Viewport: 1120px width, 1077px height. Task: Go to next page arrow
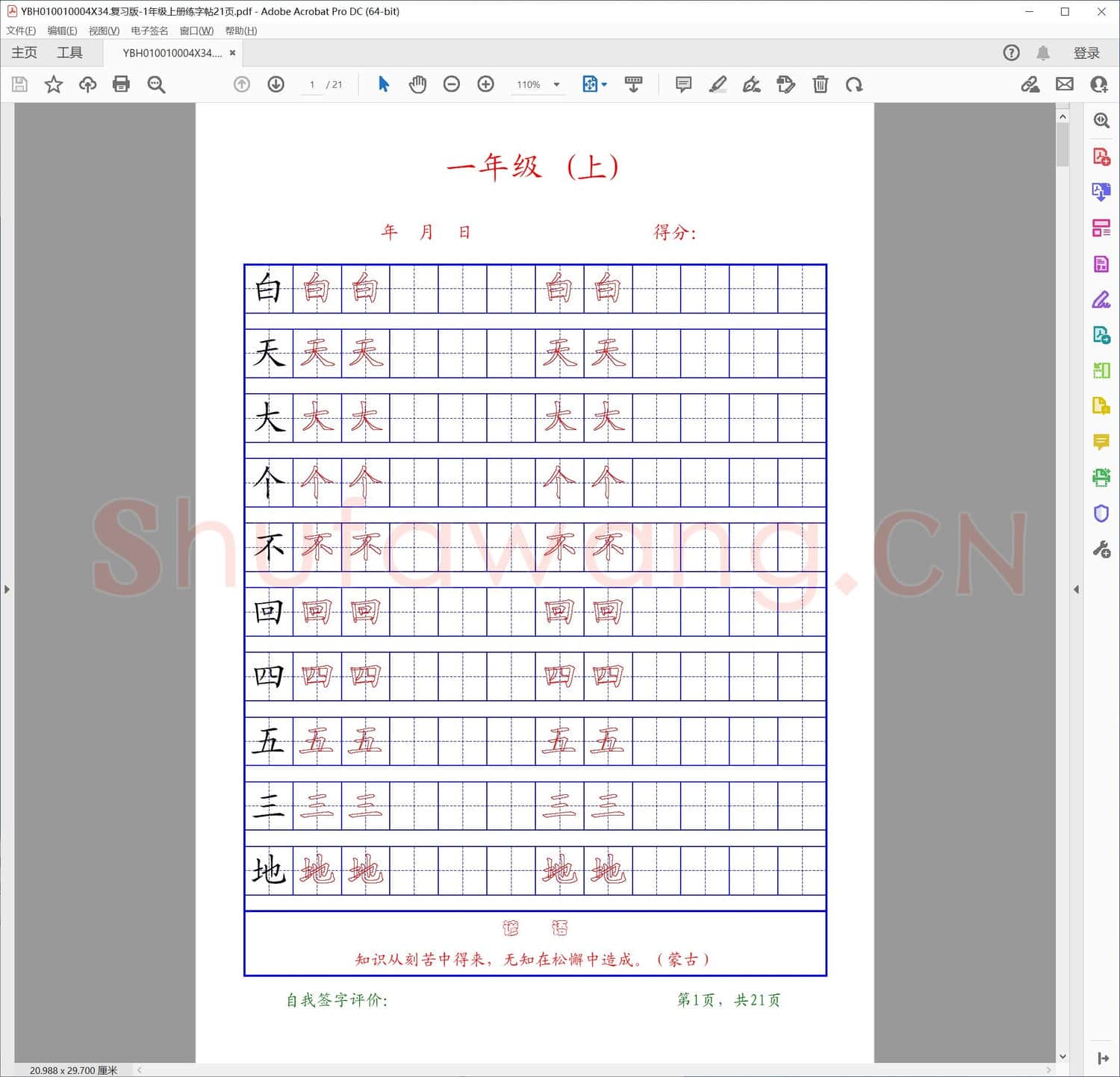point(276,84)
